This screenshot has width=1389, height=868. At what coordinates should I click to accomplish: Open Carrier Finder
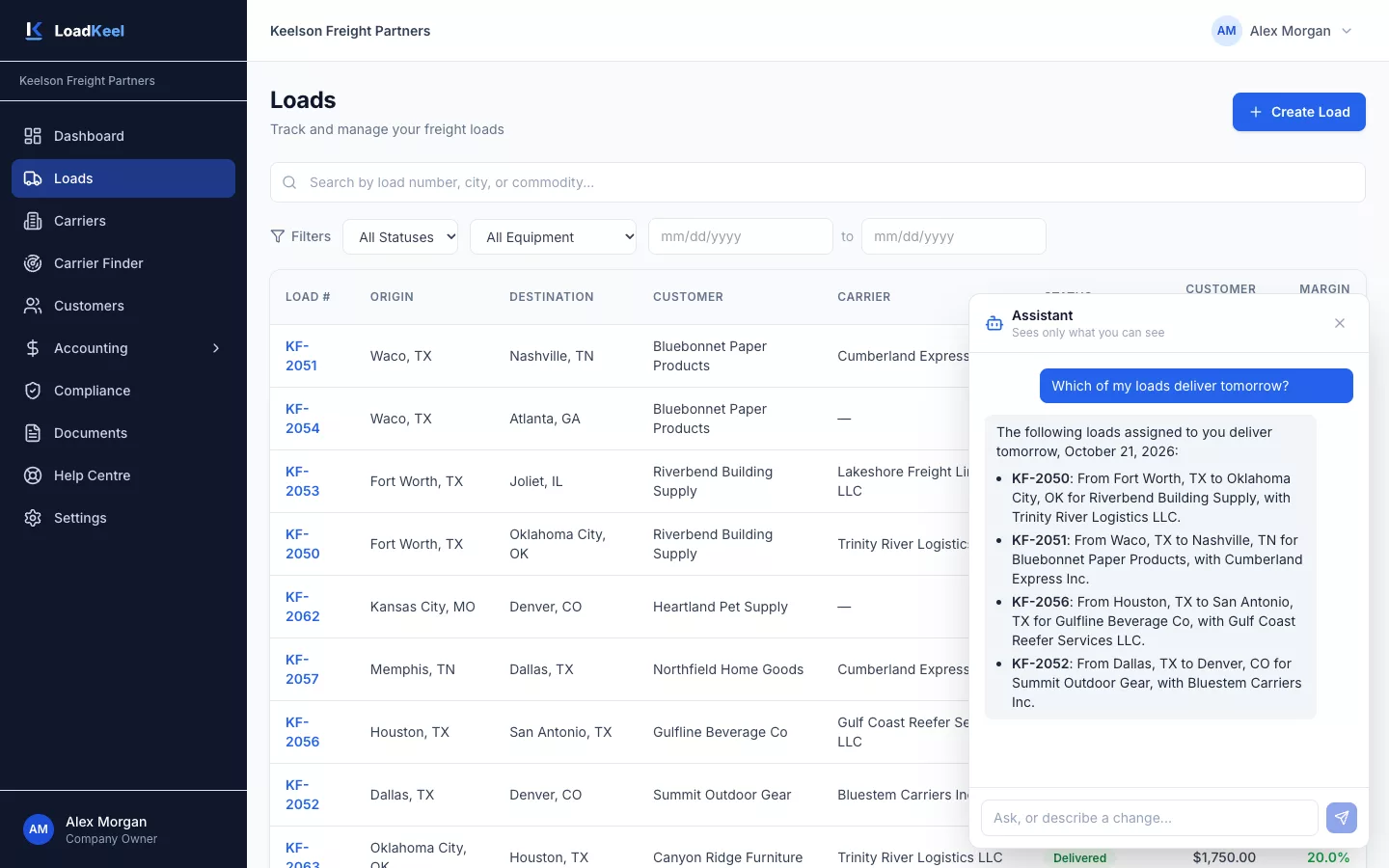(123, 263)
